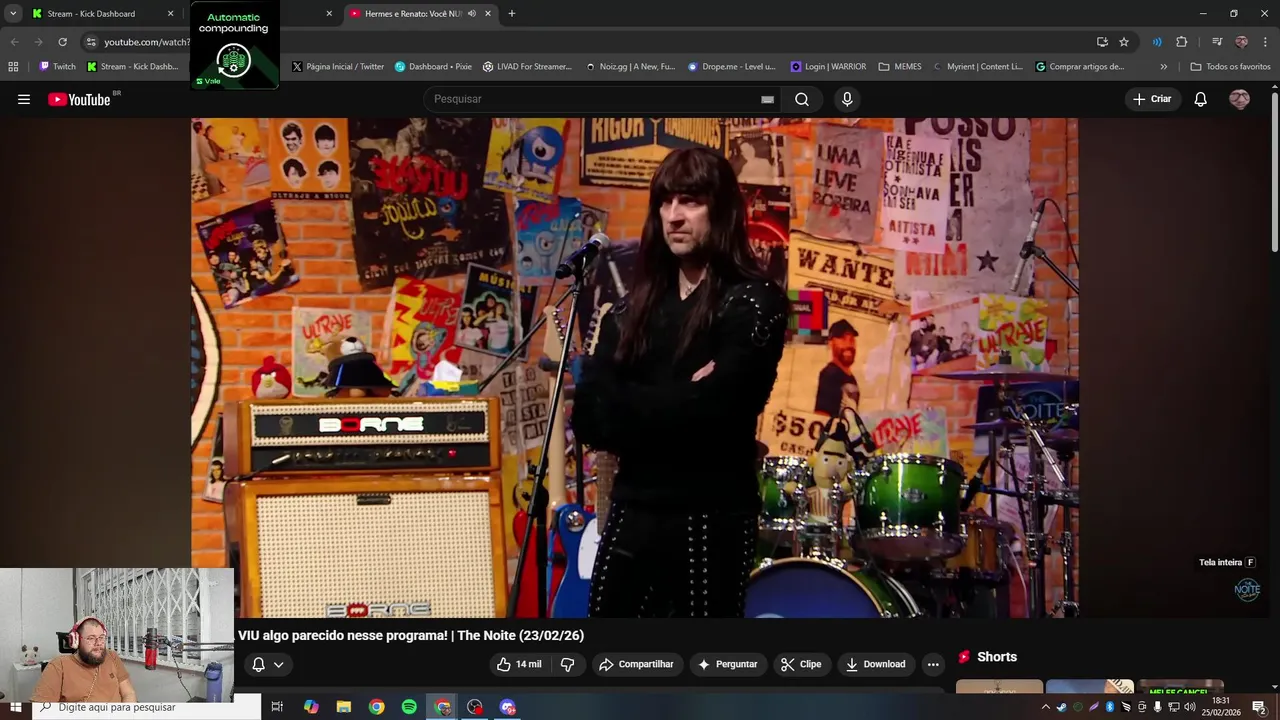Click the video player area

pyautogui.click(x=634, y=367)
